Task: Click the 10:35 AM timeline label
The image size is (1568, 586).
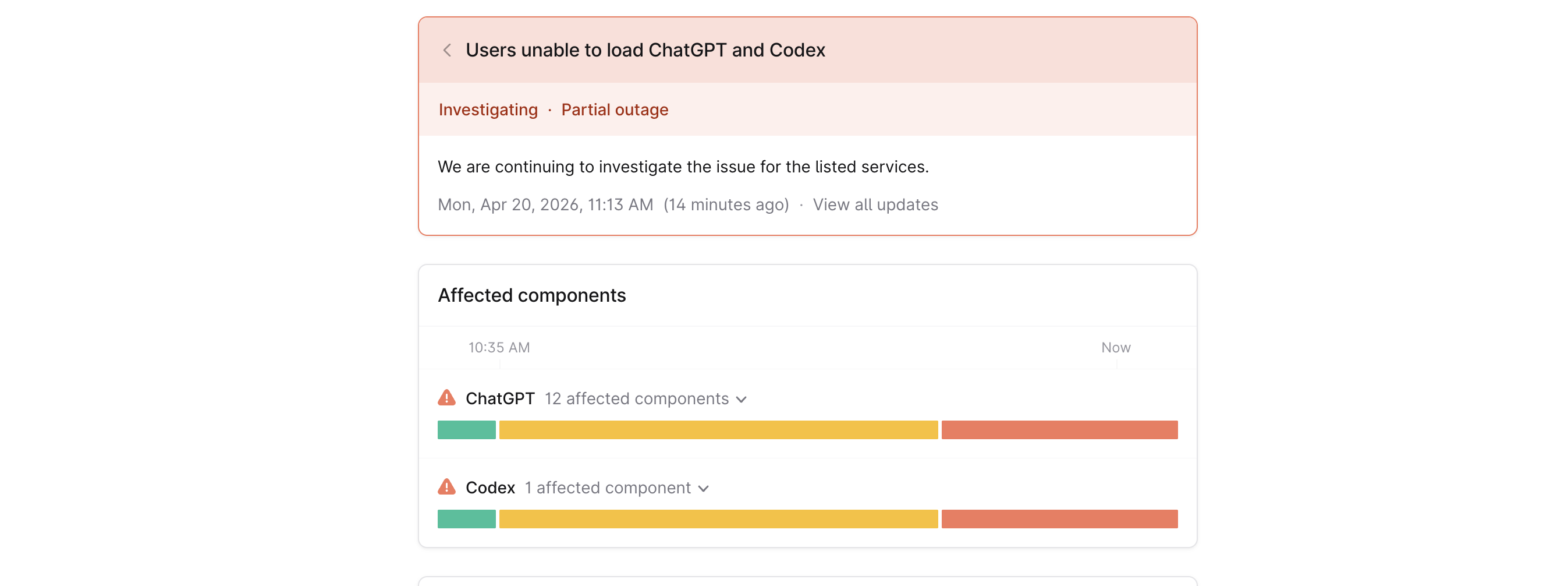Action: pos(499,347)
